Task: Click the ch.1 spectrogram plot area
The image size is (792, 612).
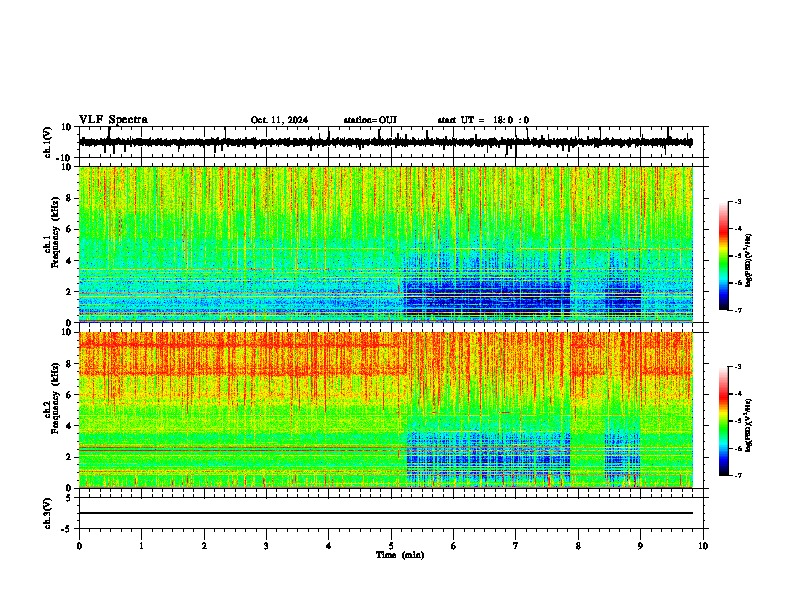Action: pyautogui.click(x=386, y=244)
